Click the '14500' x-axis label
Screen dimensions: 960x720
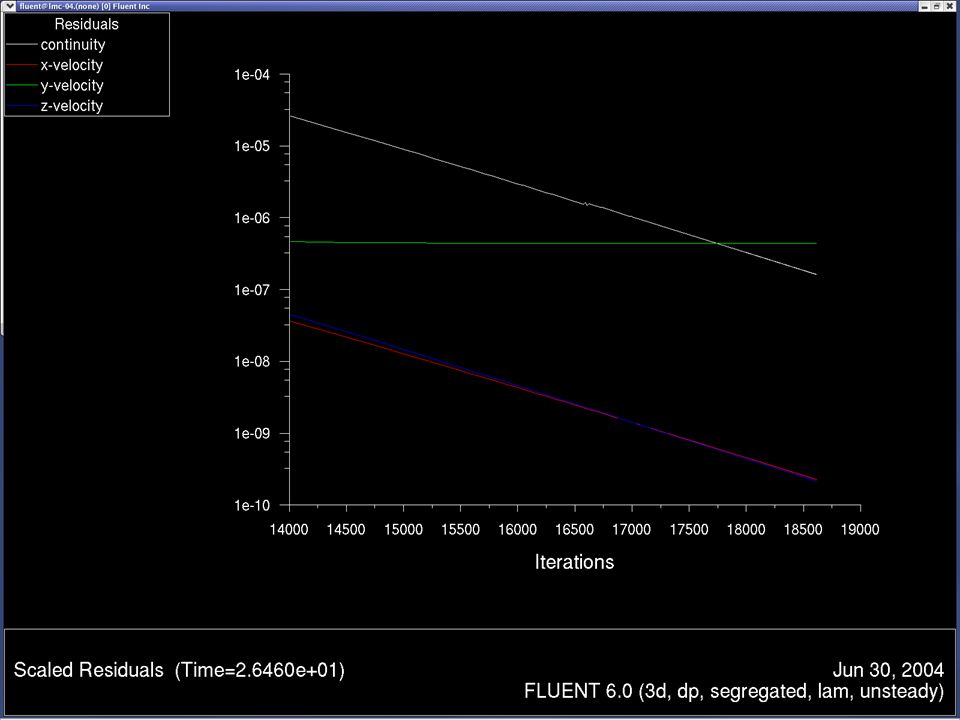346,530
